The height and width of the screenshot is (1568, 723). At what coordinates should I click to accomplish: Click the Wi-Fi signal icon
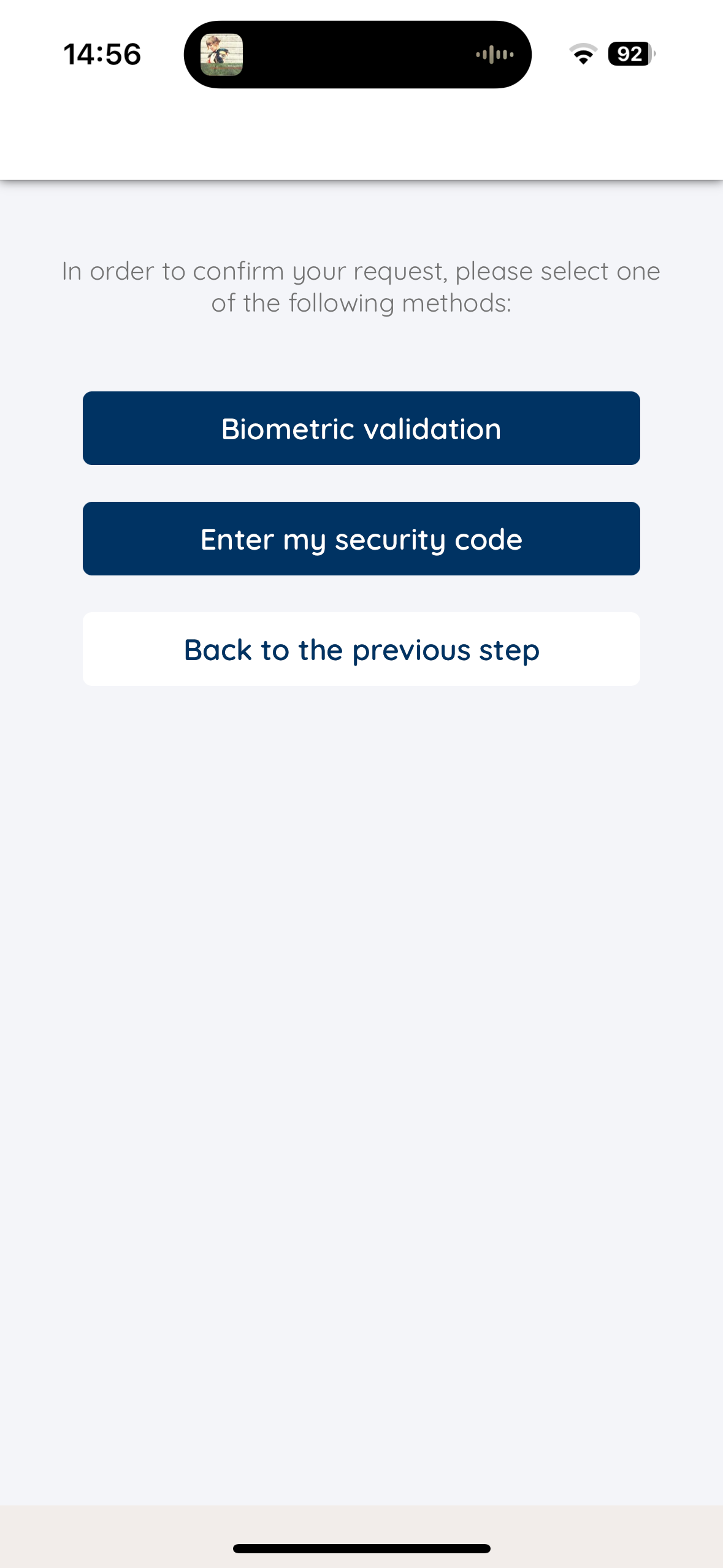click(583, 54)
